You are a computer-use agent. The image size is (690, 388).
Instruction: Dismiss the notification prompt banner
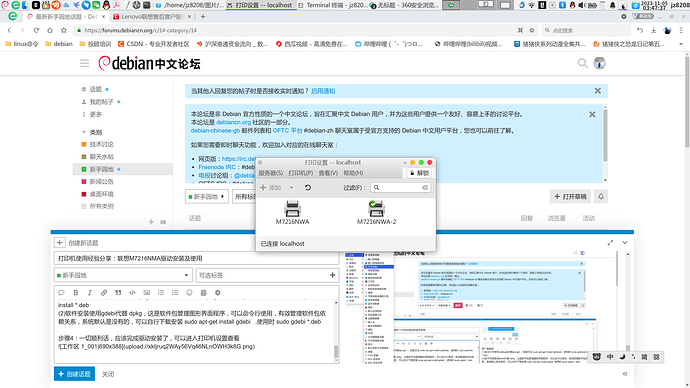598,91
